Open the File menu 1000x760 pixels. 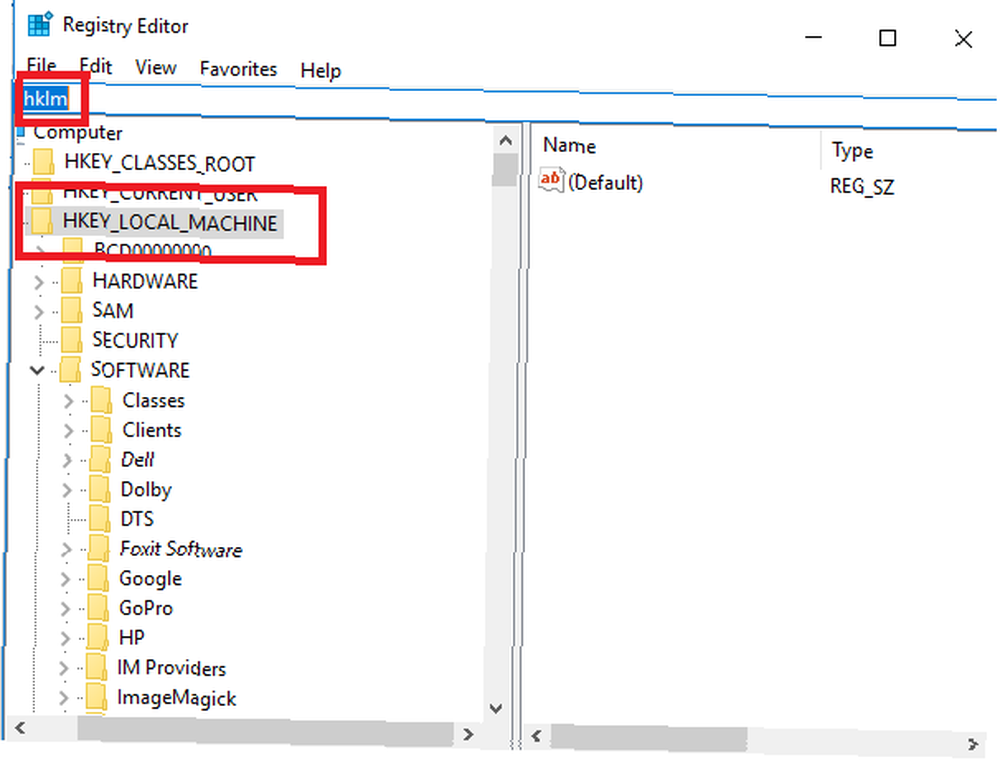tap(41, 66)
